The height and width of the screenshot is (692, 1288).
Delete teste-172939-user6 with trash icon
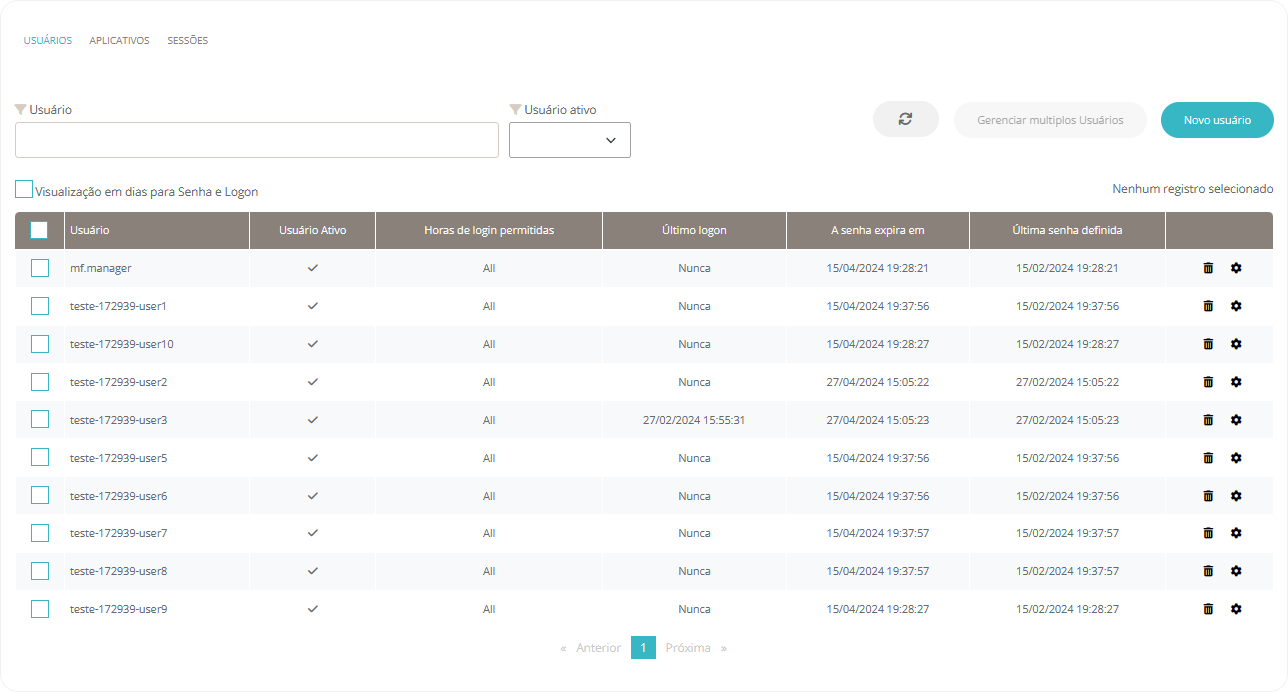pos(1208,496)
